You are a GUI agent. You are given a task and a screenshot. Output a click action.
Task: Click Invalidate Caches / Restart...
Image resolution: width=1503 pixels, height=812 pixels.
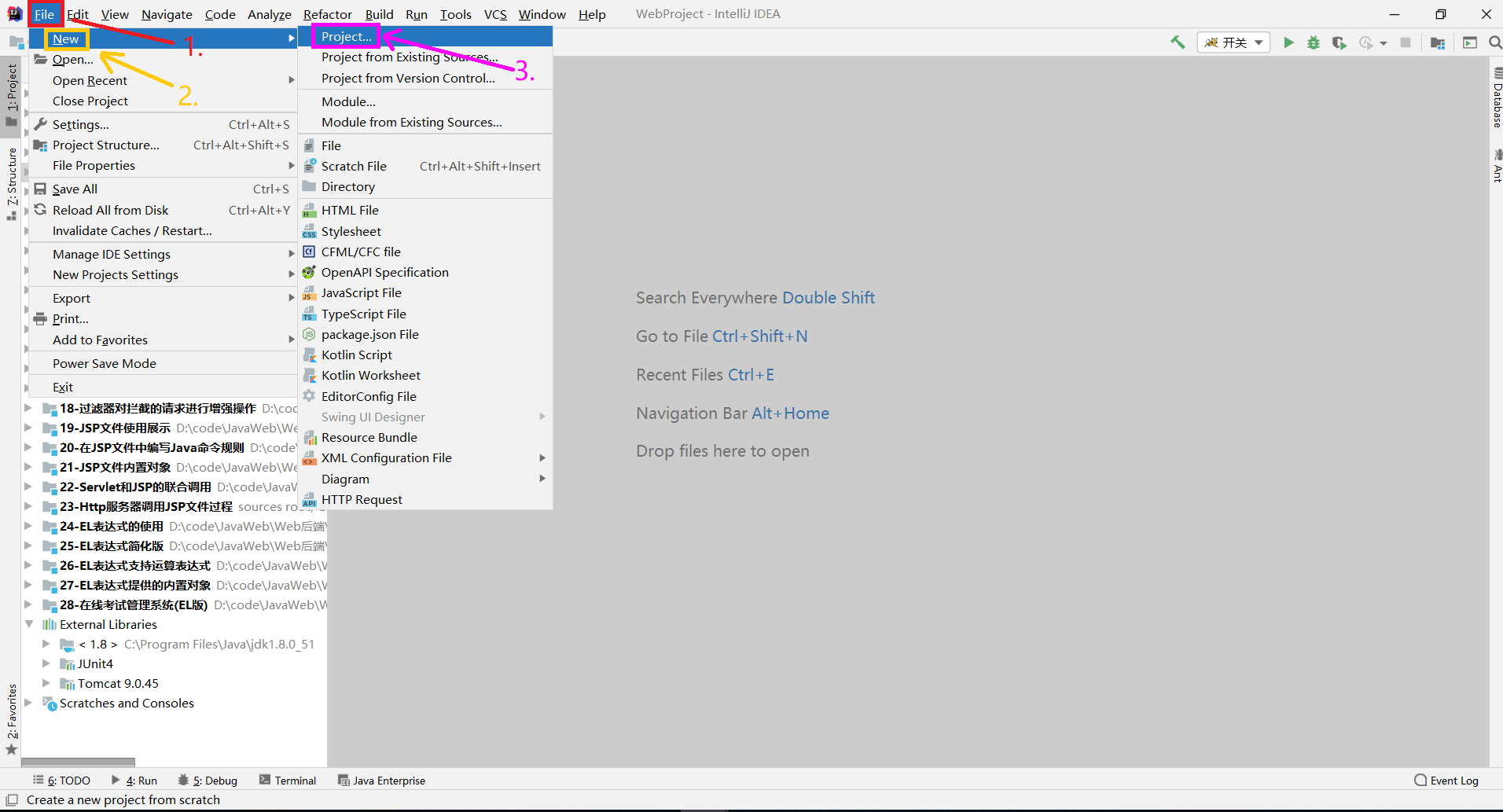[x=163, y=230]
